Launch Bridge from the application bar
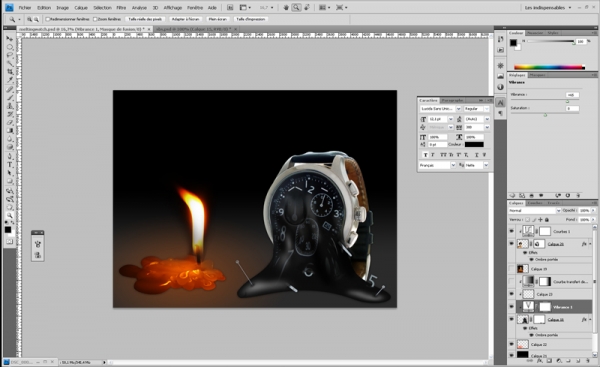This screenshot has width=600, height=367. click(230, 8)
